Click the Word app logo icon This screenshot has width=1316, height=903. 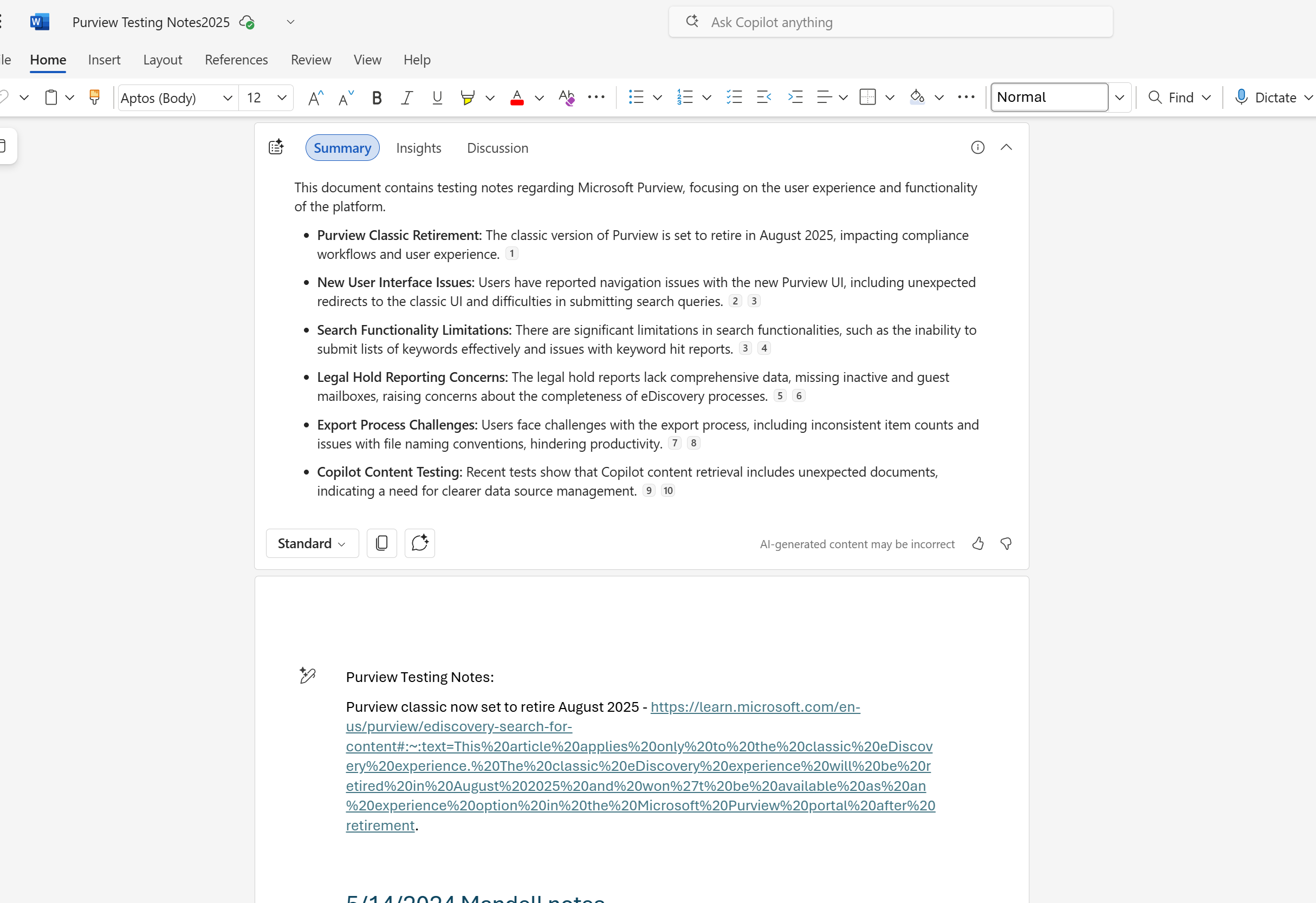click(x=39, y=22)
